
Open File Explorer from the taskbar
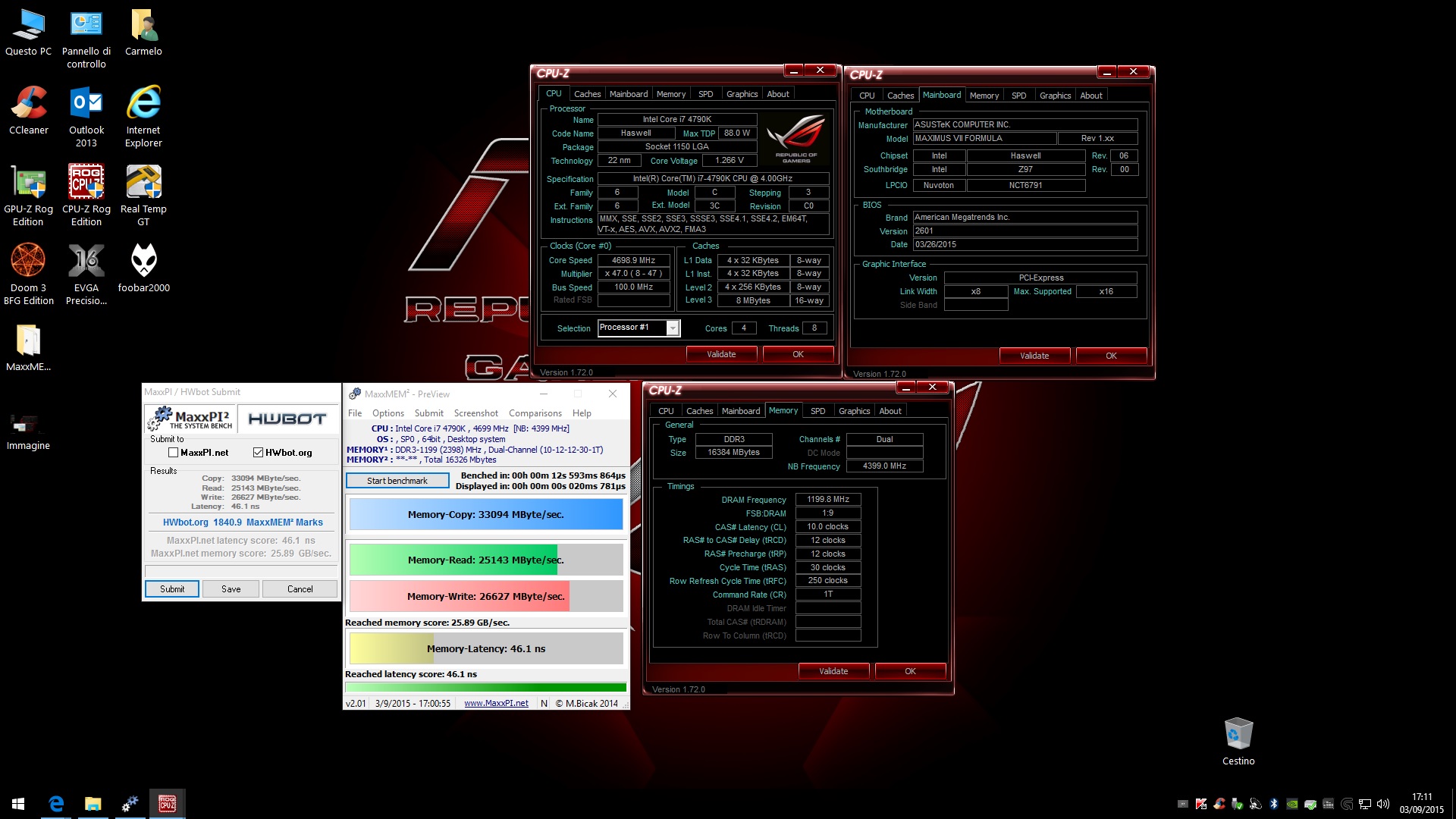pos(93,804)
